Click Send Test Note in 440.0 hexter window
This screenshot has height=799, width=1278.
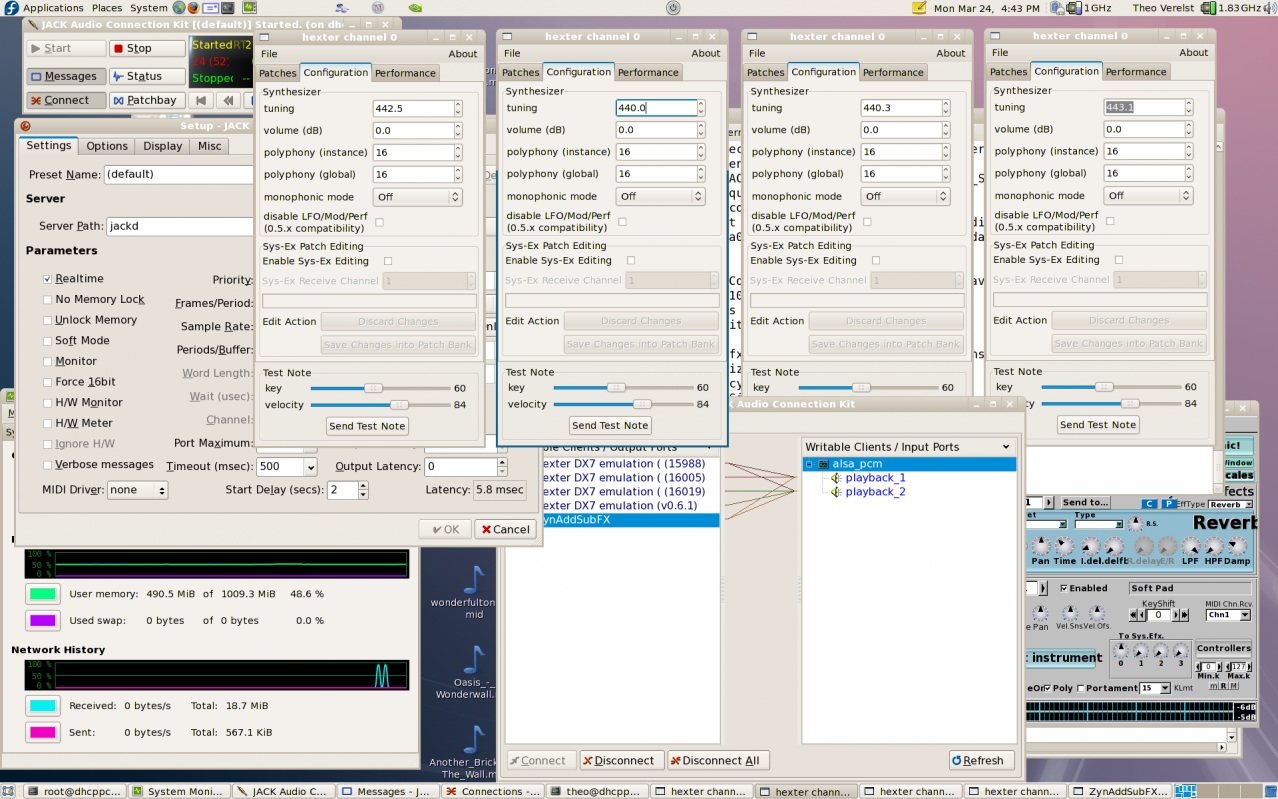(x=610, y=425)
